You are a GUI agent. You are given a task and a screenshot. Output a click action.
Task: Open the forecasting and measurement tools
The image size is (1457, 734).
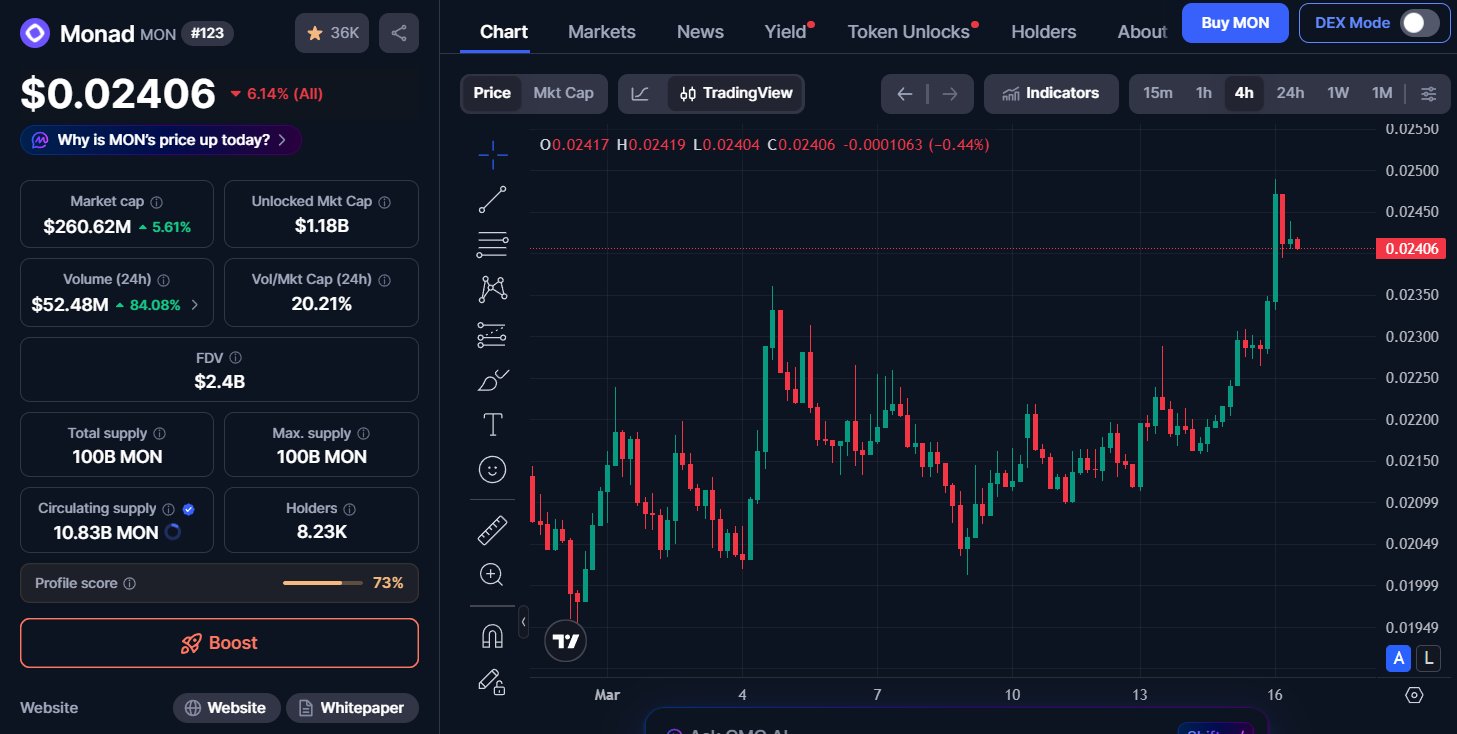[492, 335]
